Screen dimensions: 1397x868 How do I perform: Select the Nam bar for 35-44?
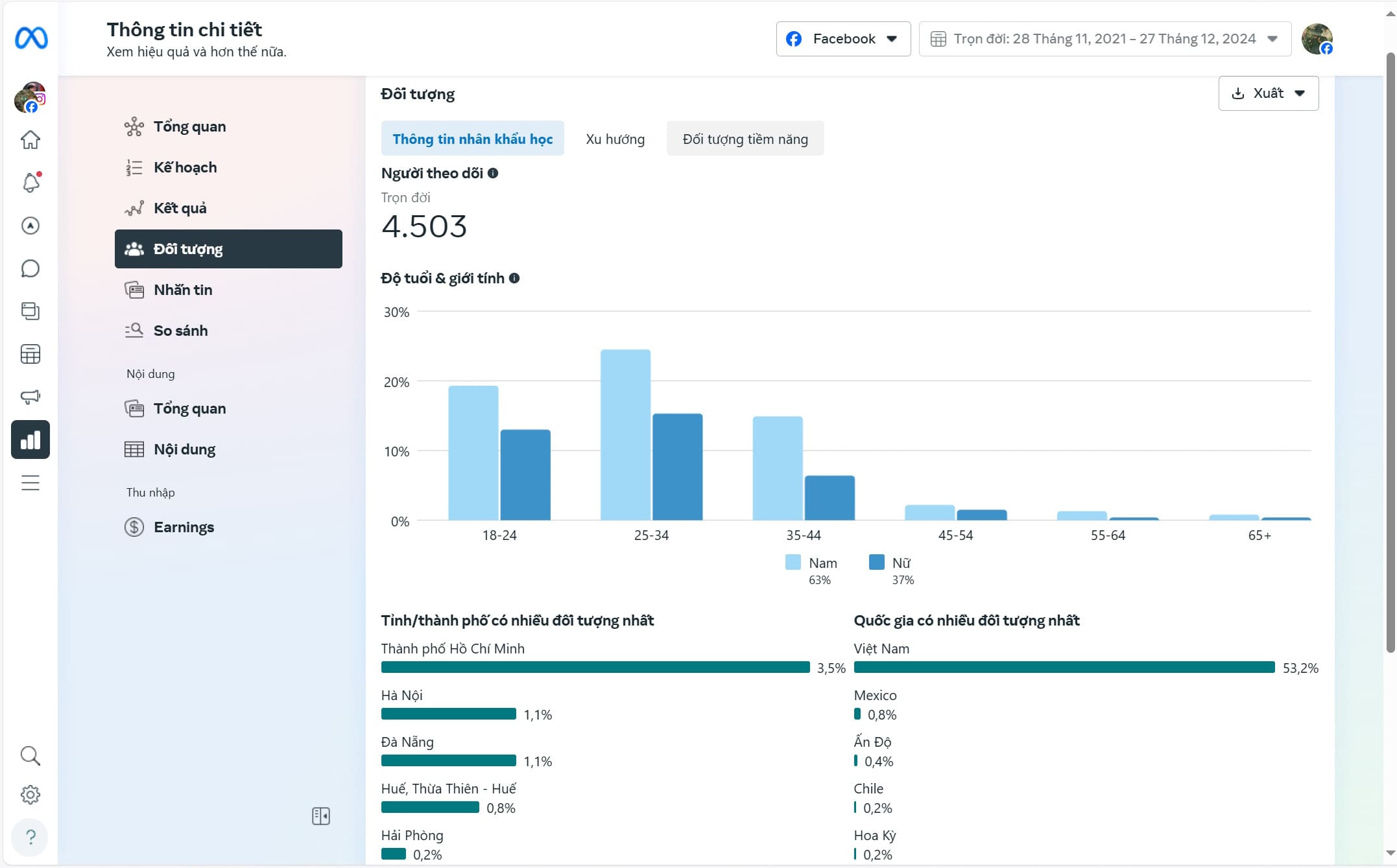(x=778, y=468)
